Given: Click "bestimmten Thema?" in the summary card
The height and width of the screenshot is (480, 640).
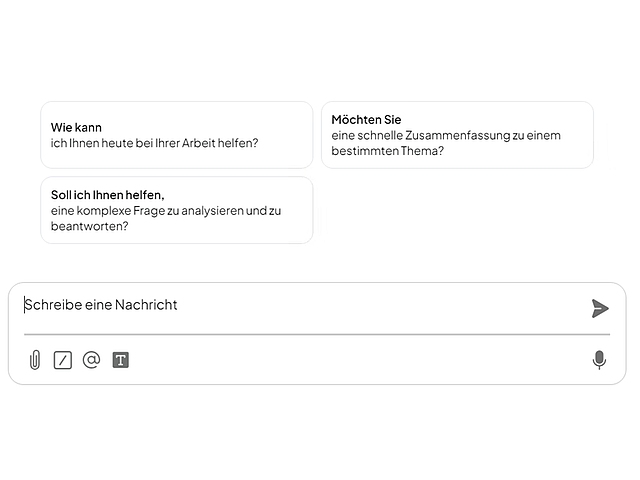Looking at the screenshot, I should (388, 151).
